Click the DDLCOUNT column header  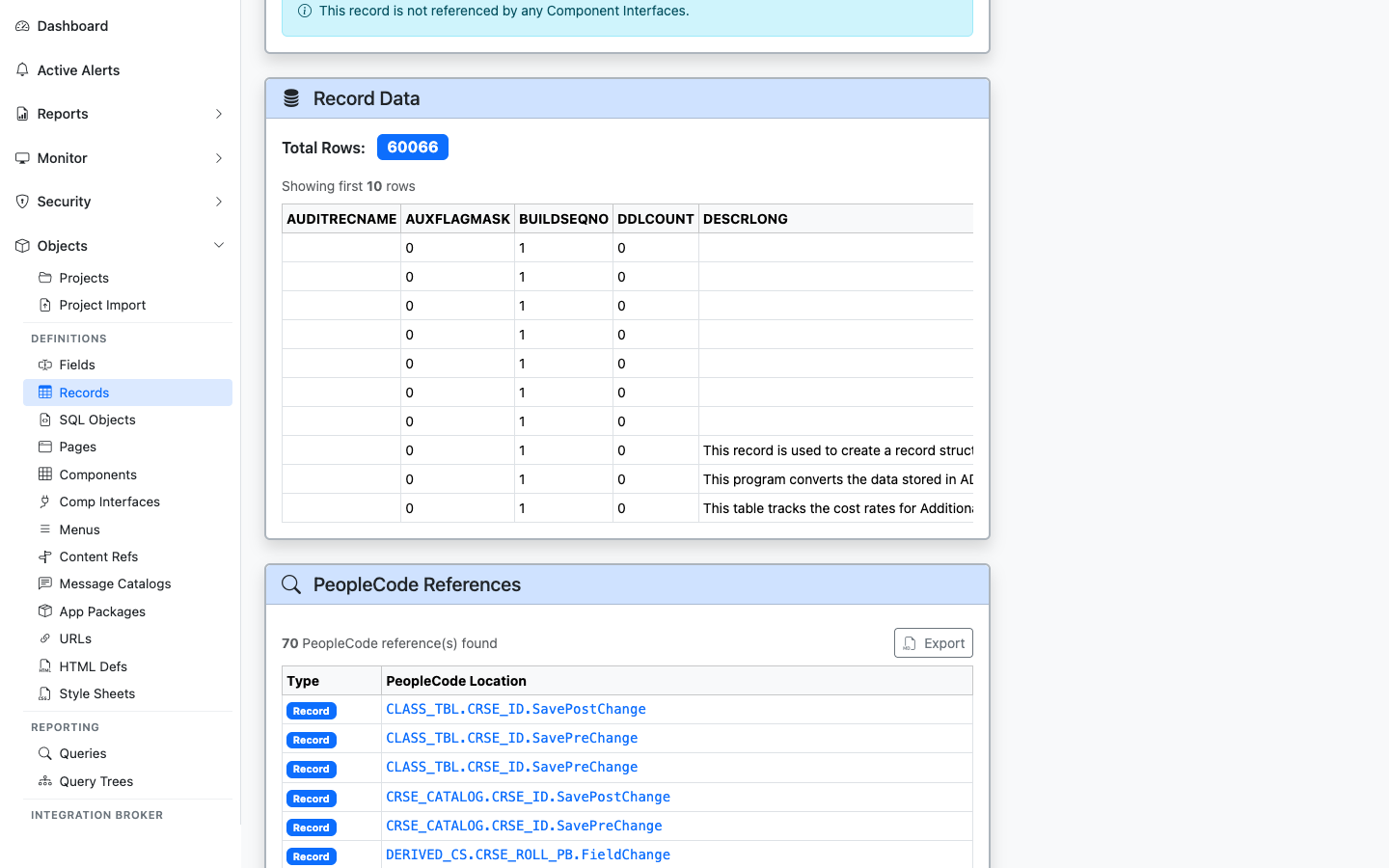click(x=656, y=219)
